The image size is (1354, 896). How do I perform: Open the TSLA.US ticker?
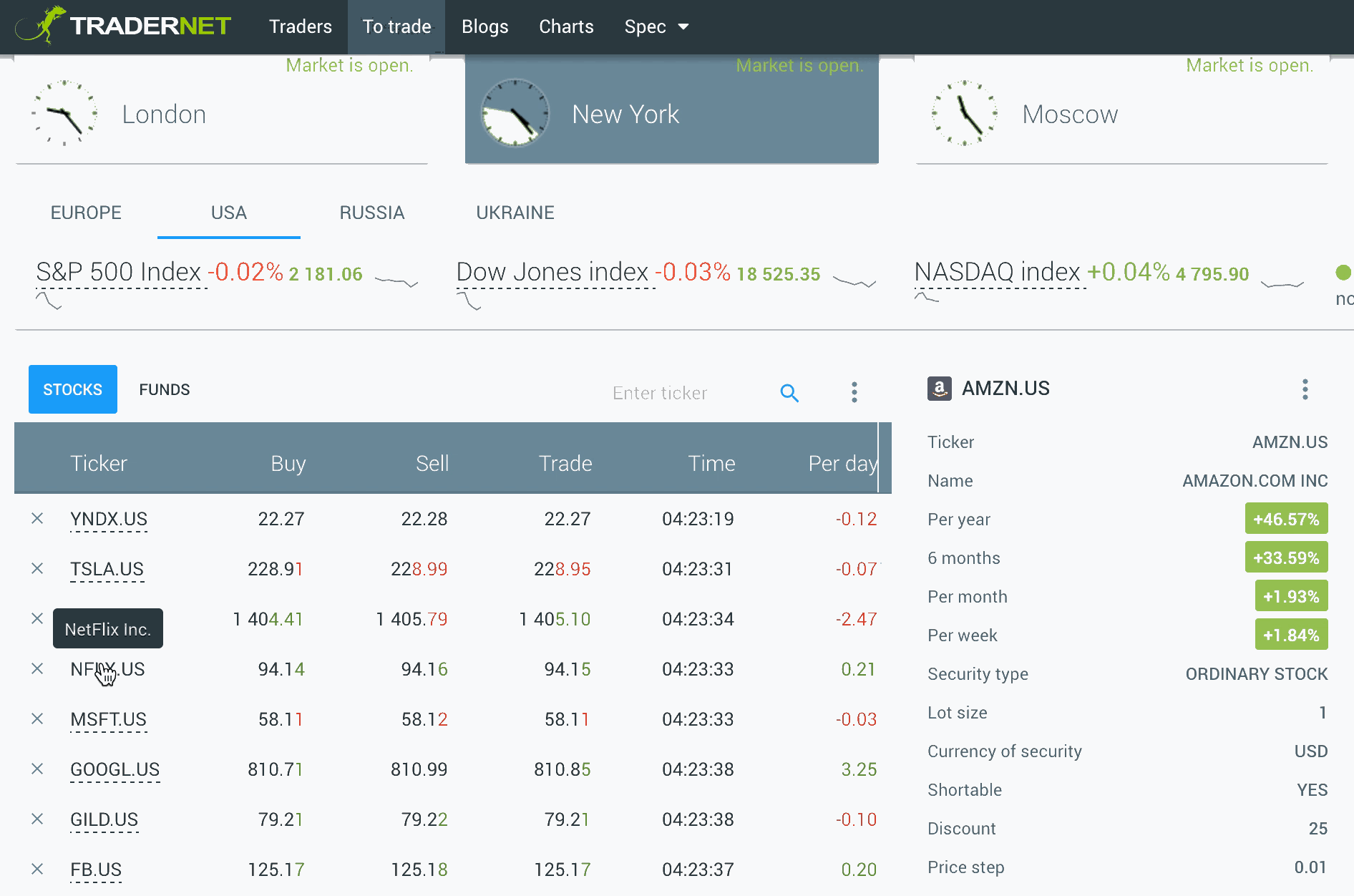click(x=107, y=569)
